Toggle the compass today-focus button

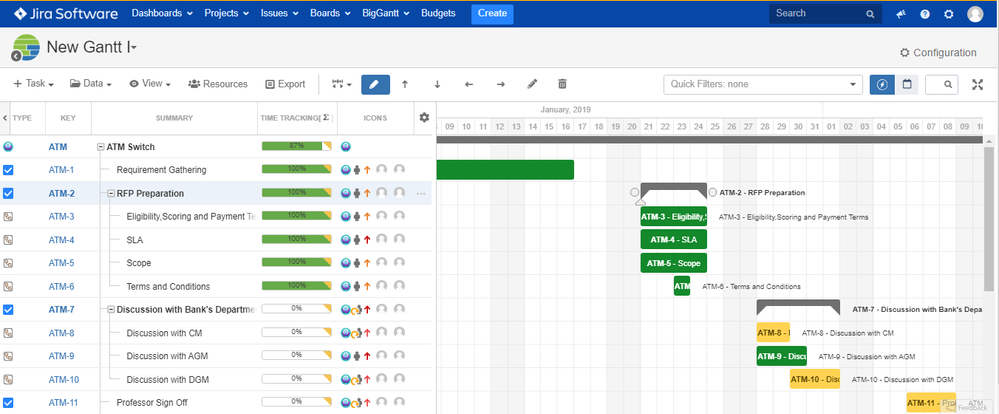tap(882, 84)
